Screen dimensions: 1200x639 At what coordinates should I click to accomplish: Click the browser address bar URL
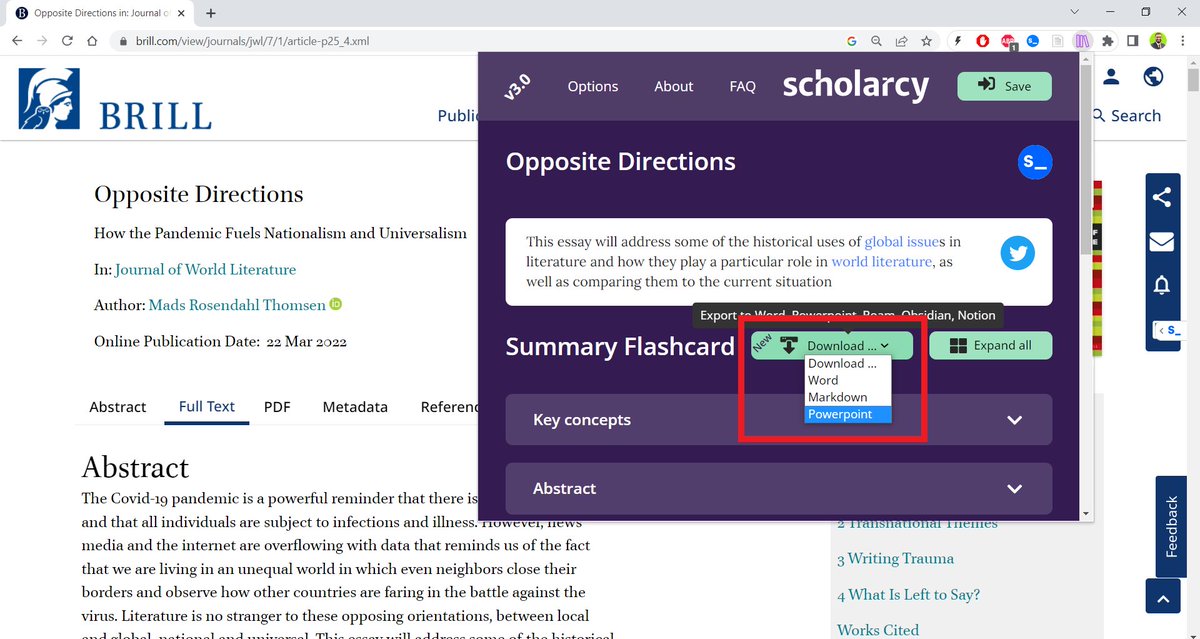[255, 42]
